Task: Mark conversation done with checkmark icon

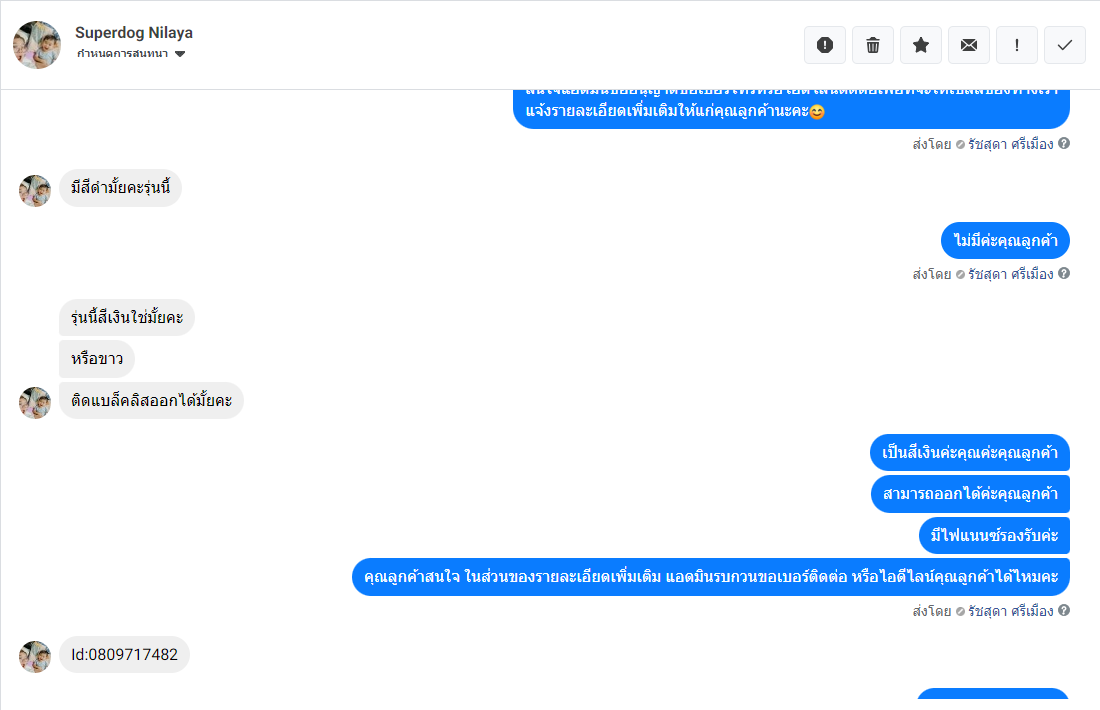Action: pos(1065,46)
